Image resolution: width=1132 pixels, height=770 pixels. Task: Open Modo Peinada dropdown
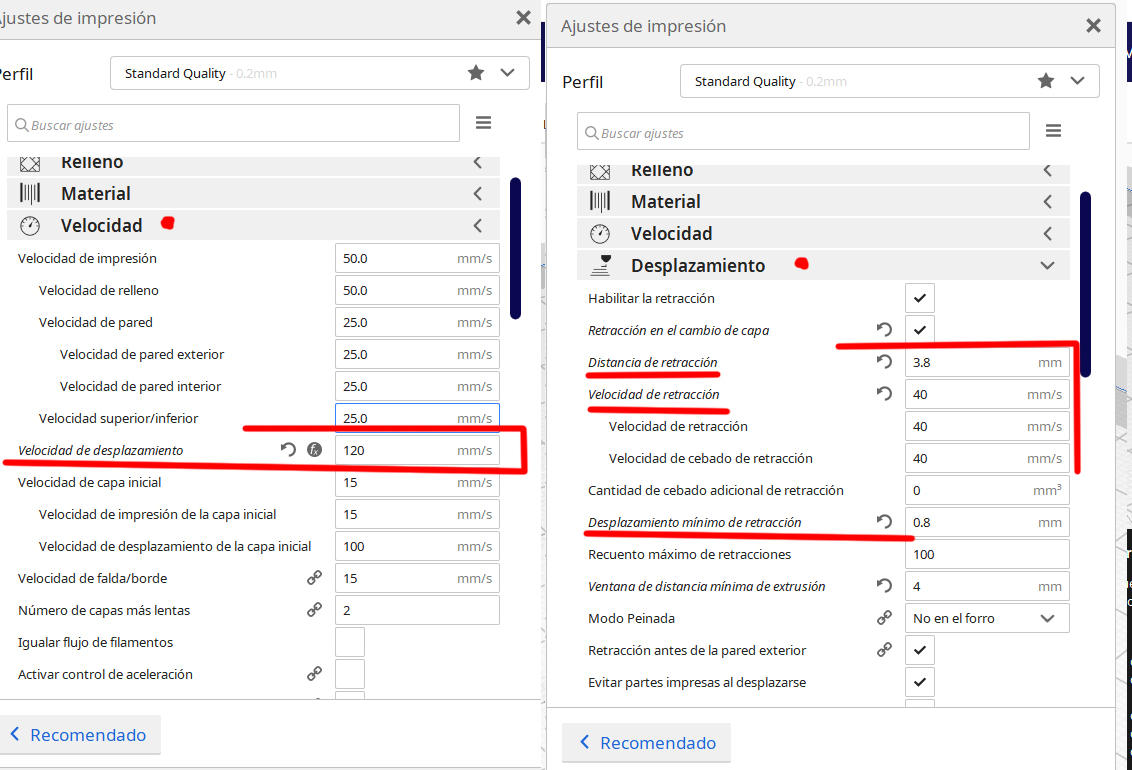(986, 618)
